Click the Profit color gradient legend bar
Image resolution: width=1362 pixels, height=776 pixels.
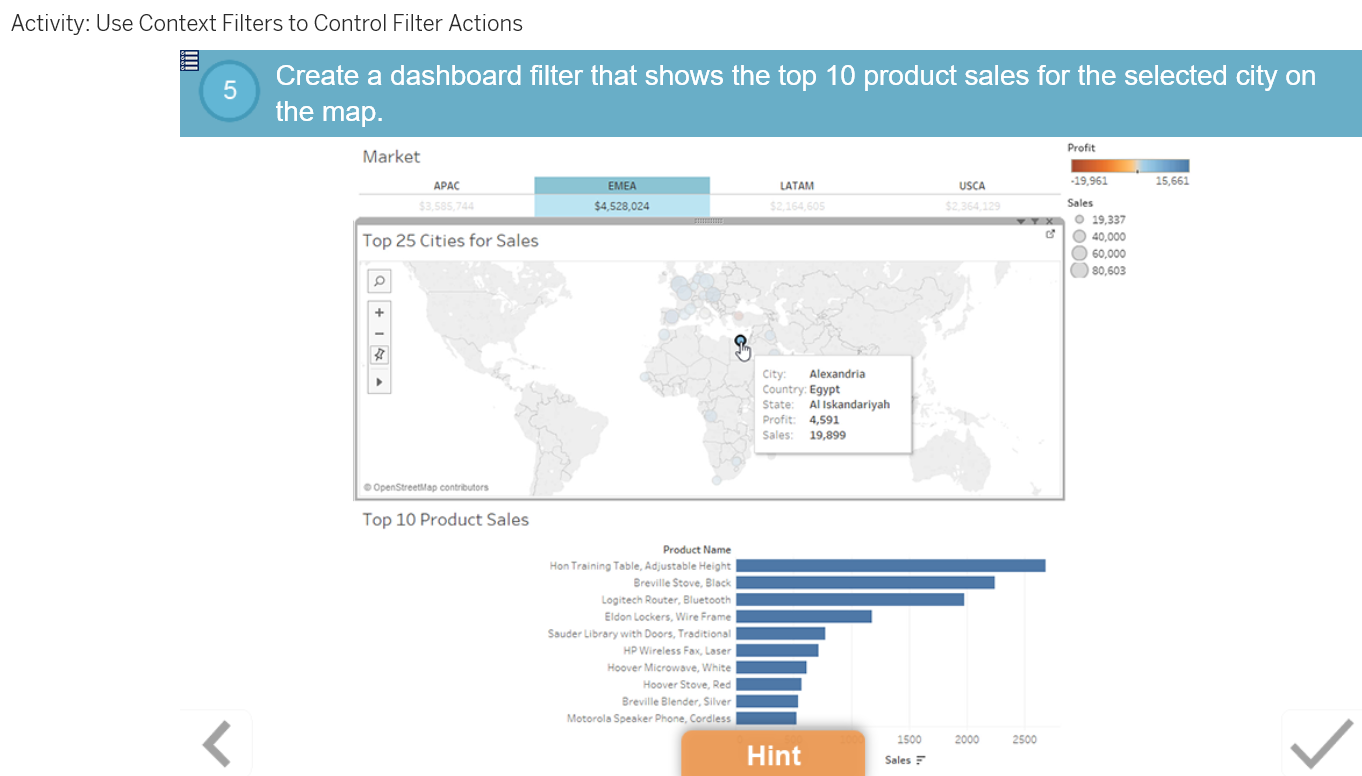tap(1130, 166)
